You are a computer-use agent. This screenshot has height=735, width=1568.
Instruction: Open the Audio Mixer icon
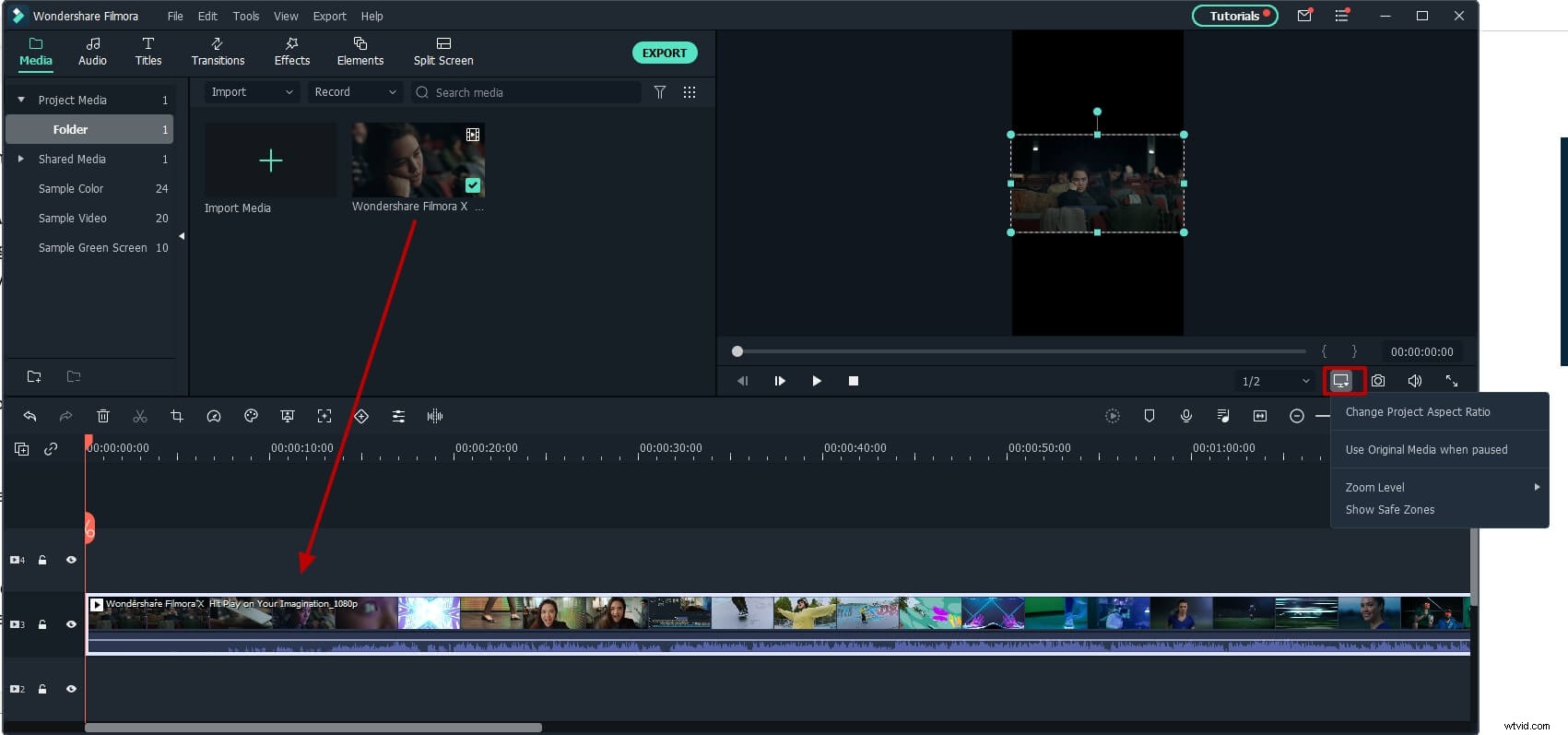1223,416
